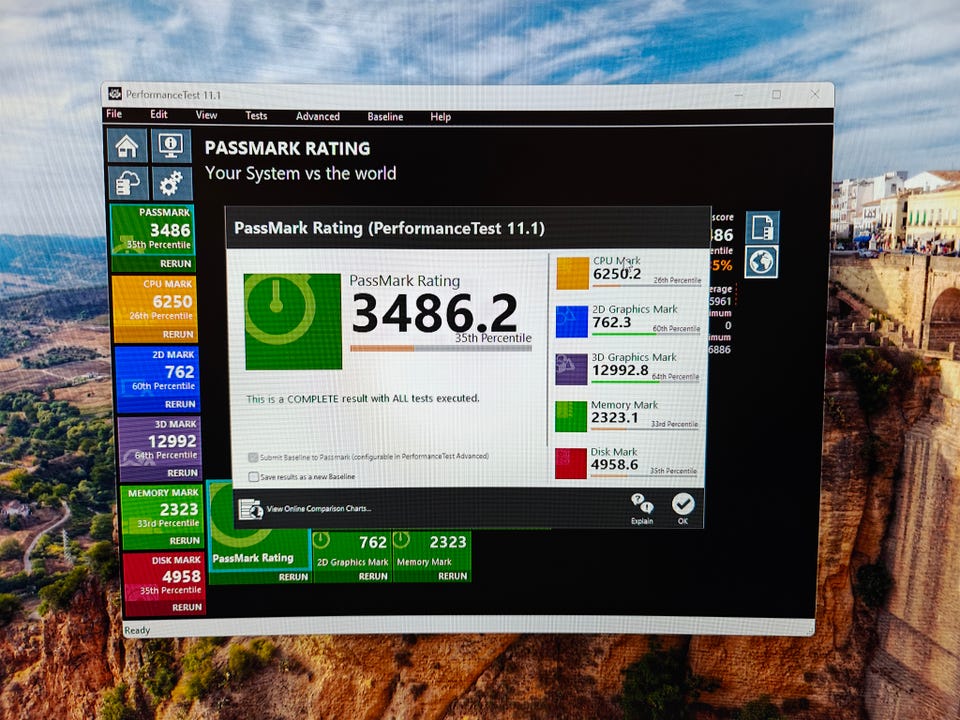Open the Tests menu

(x=256, y=116)
